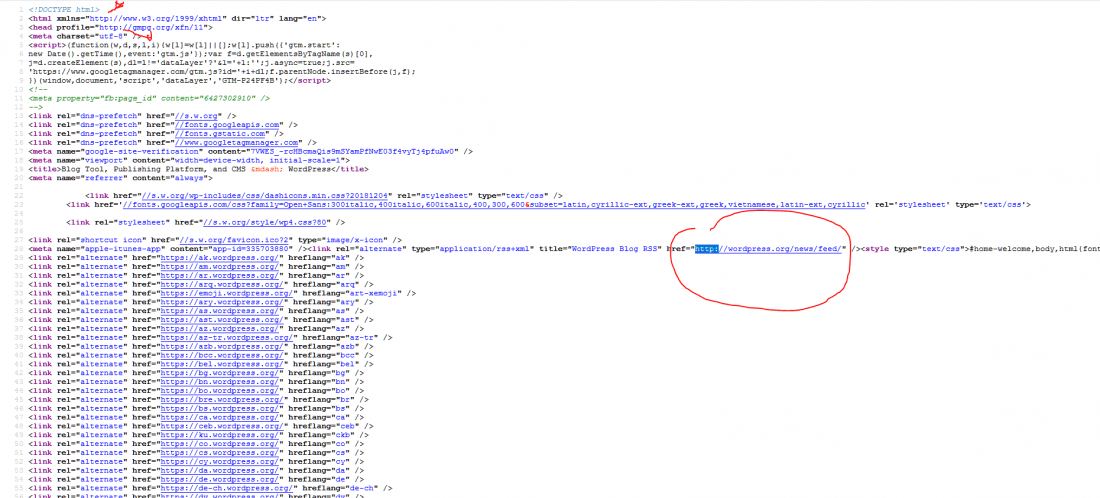
Task: Open the https://da.wordpress.org/ link
Action: [221, 471]
